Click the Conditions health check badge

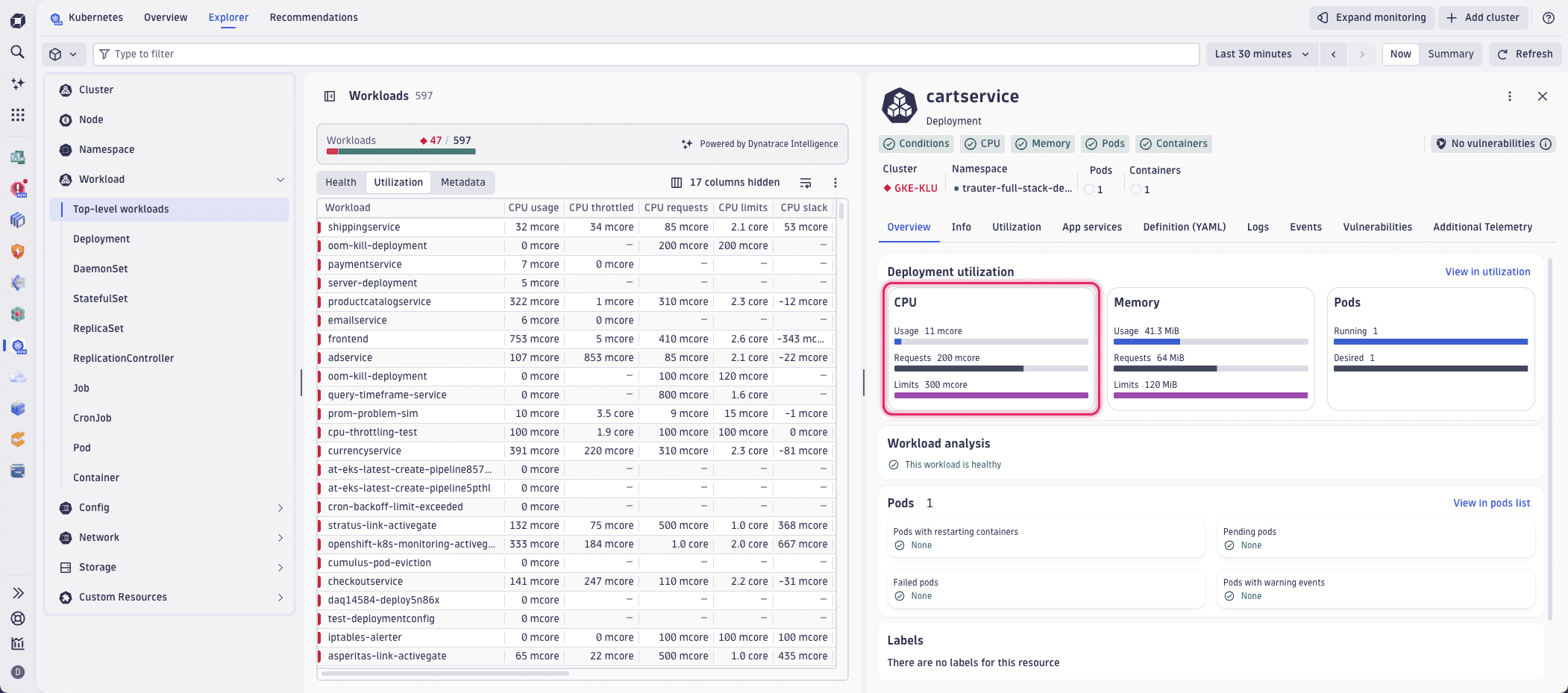(916, 143)
